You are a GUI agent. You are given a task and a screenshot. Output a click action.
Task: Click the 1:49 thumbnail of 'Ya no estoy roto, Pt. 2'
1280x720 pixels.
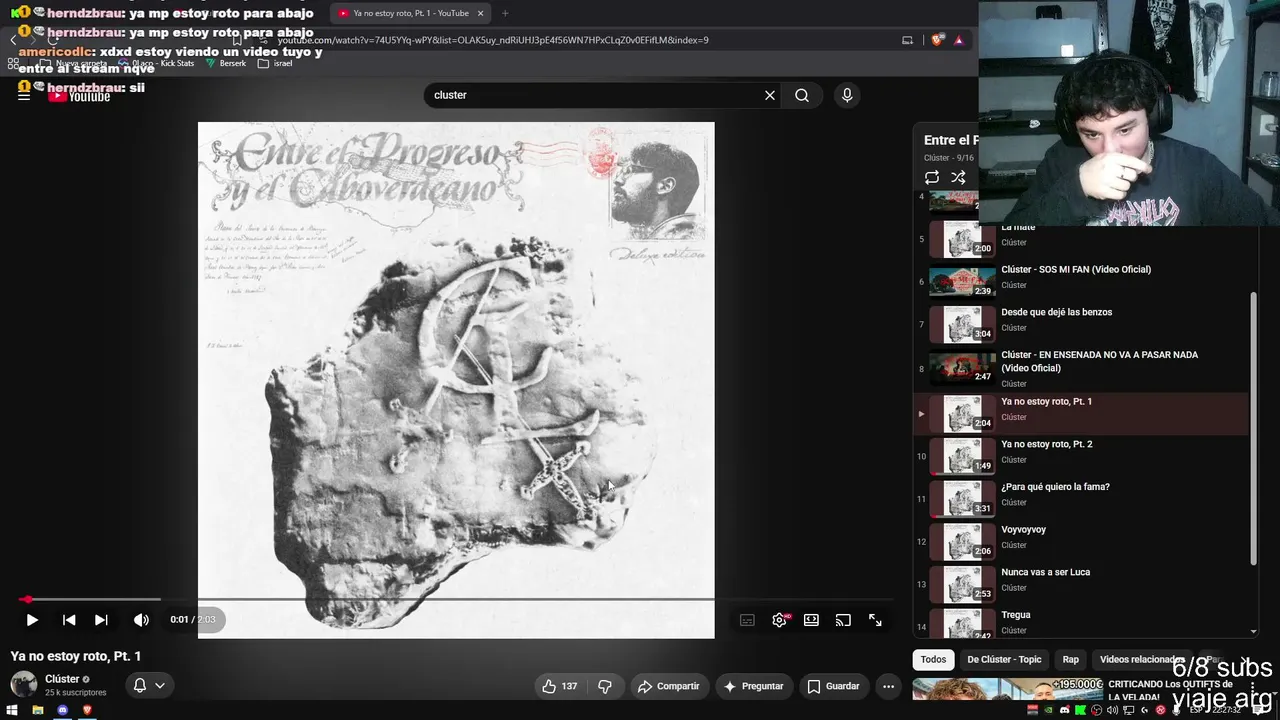(962, 456)
